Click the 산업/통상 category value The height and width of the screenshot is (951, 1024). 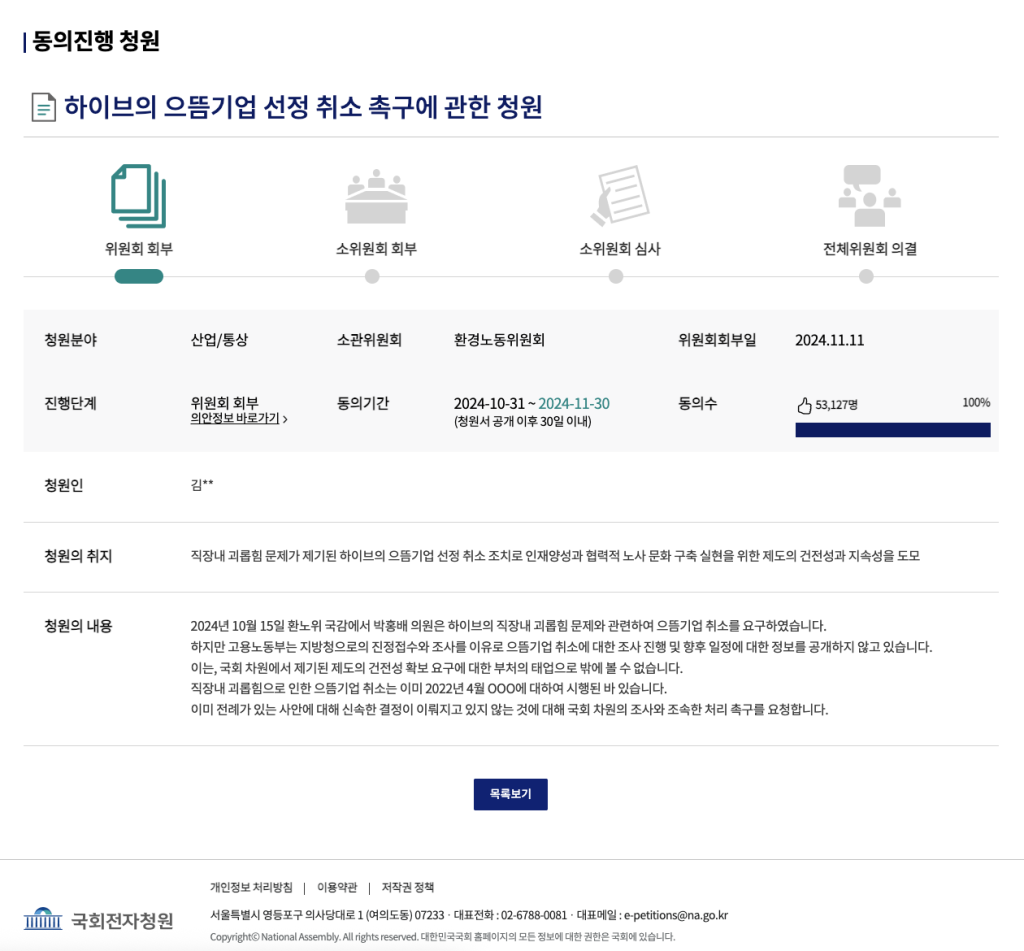point(219,340)
